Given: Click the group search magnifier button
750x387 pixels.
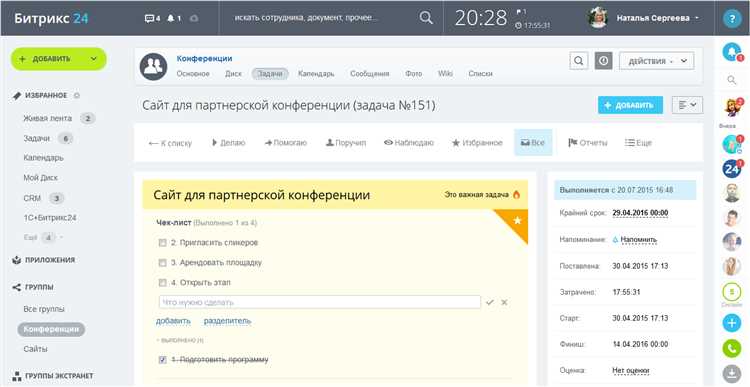Looking at the screenshot, I should tap(579, 61).
